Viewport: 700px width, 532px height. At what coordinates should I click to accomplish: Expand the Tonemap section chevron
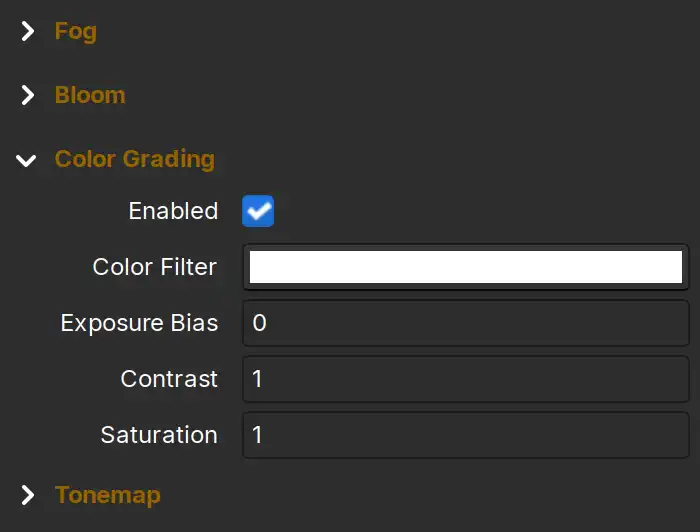point(28,495)
